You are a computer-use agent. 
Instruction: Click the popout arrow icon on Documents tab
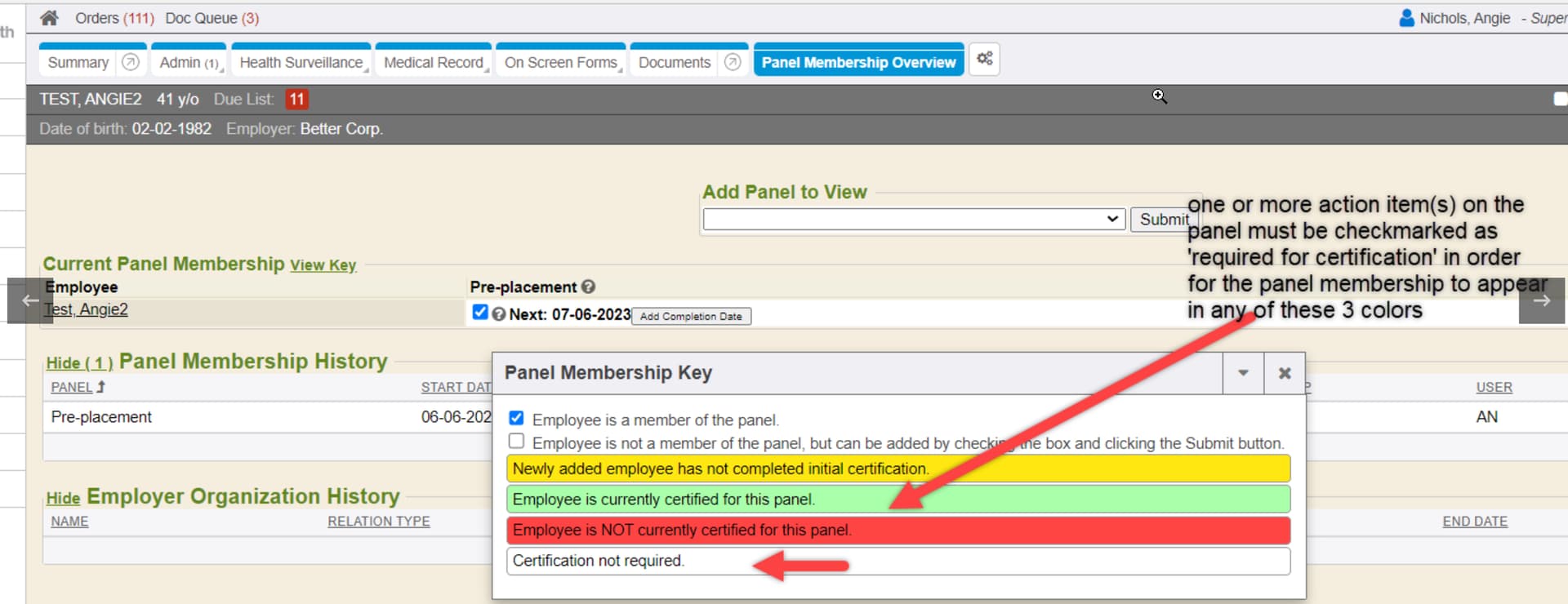[733, 62]
